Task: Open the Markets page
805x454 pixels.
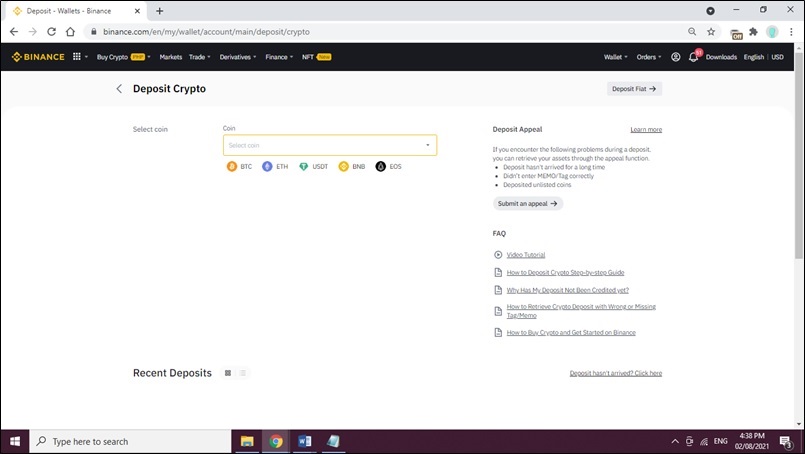Action: 170,57
